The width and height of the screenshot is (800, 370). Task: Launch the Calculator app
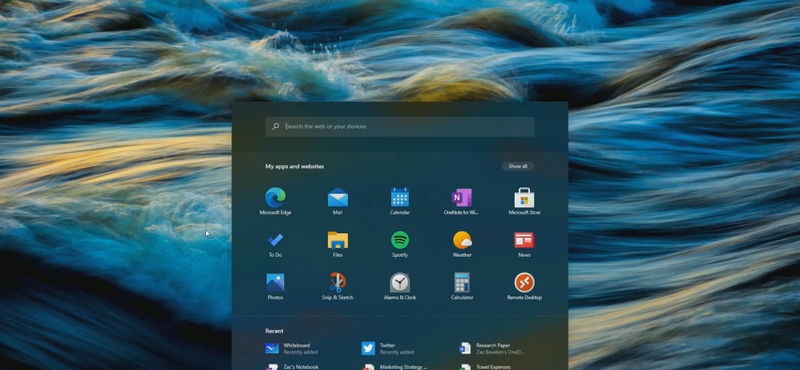[462, 286]
